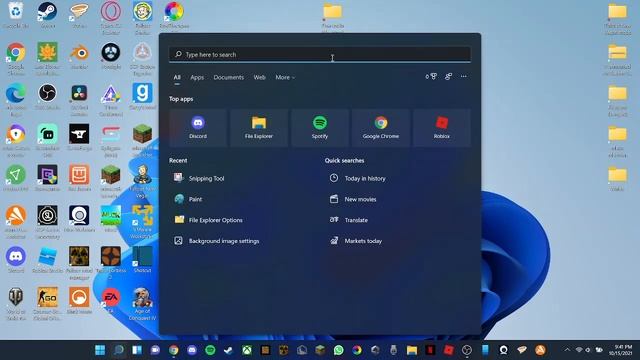Open File Explorer from Top apps

click(x=259, y=128)
